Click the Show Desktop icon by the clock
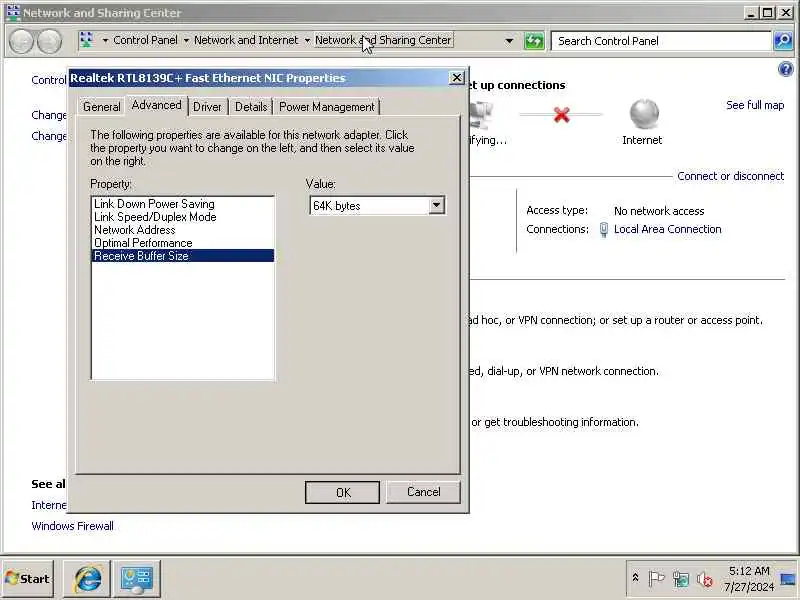The width and height of the screenshot is (800, 600). [x=788, y=579]
